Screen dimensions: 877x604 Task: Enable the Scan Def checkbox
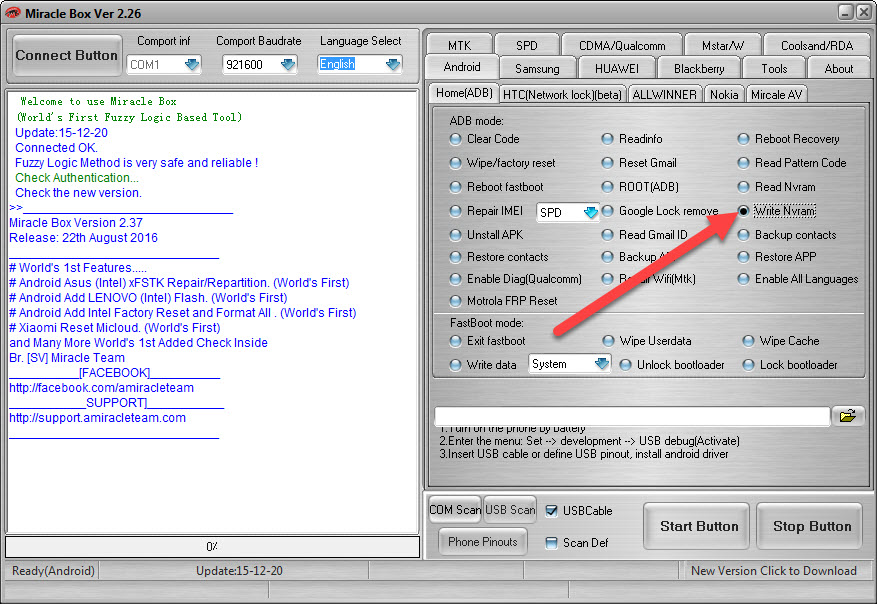(551, 542)
